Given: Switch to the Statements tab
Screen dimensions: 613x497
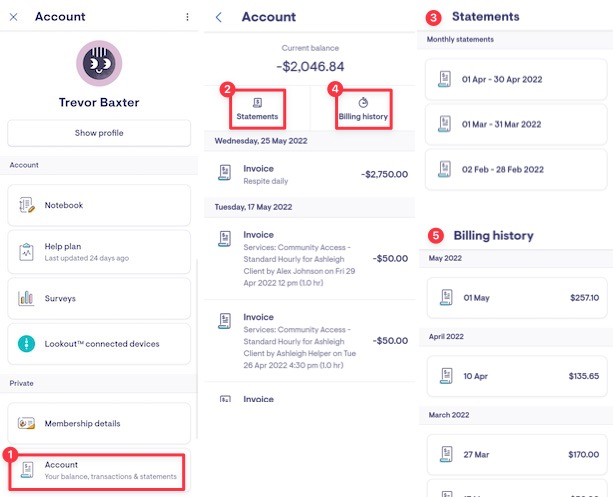Looking at the screenshot, I should (257, 108).
